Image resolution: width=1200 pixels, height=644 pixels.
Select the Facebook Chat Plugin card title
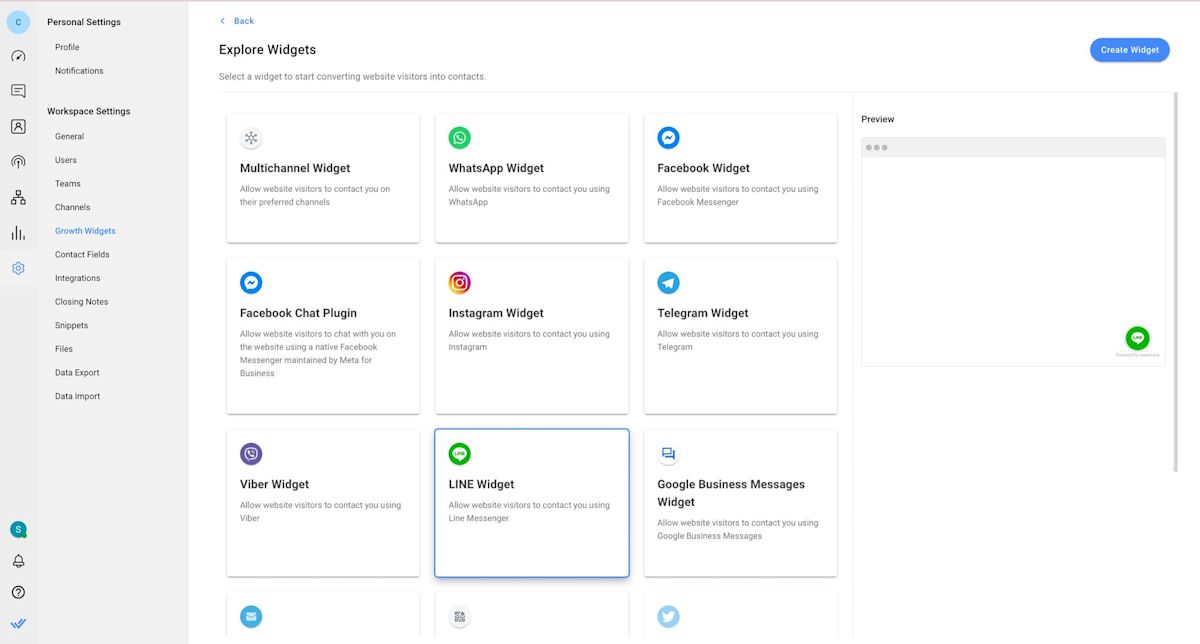(298, 313)
